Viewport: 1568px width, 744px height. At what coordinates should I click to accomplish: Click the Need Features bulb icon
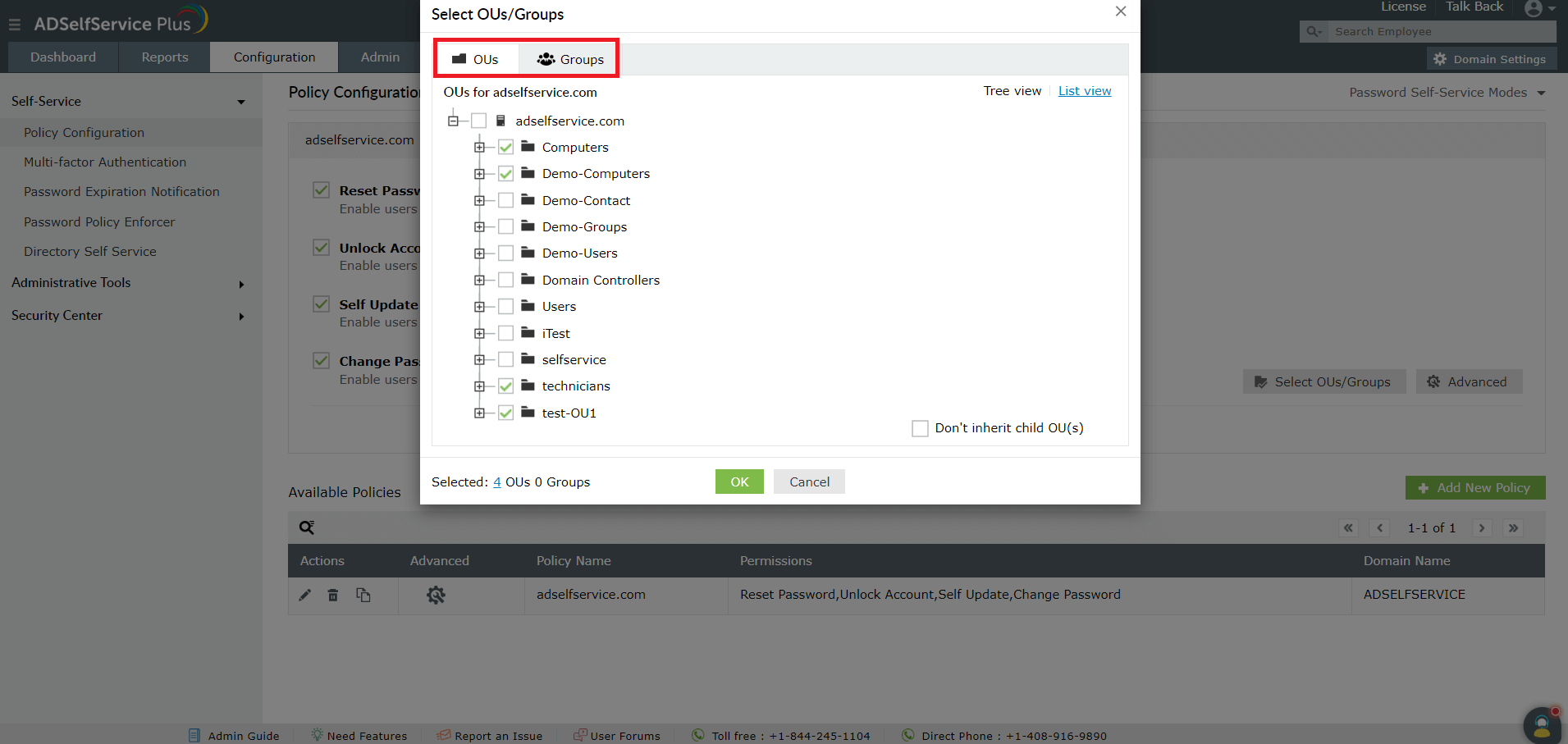(x=317, y=735)
